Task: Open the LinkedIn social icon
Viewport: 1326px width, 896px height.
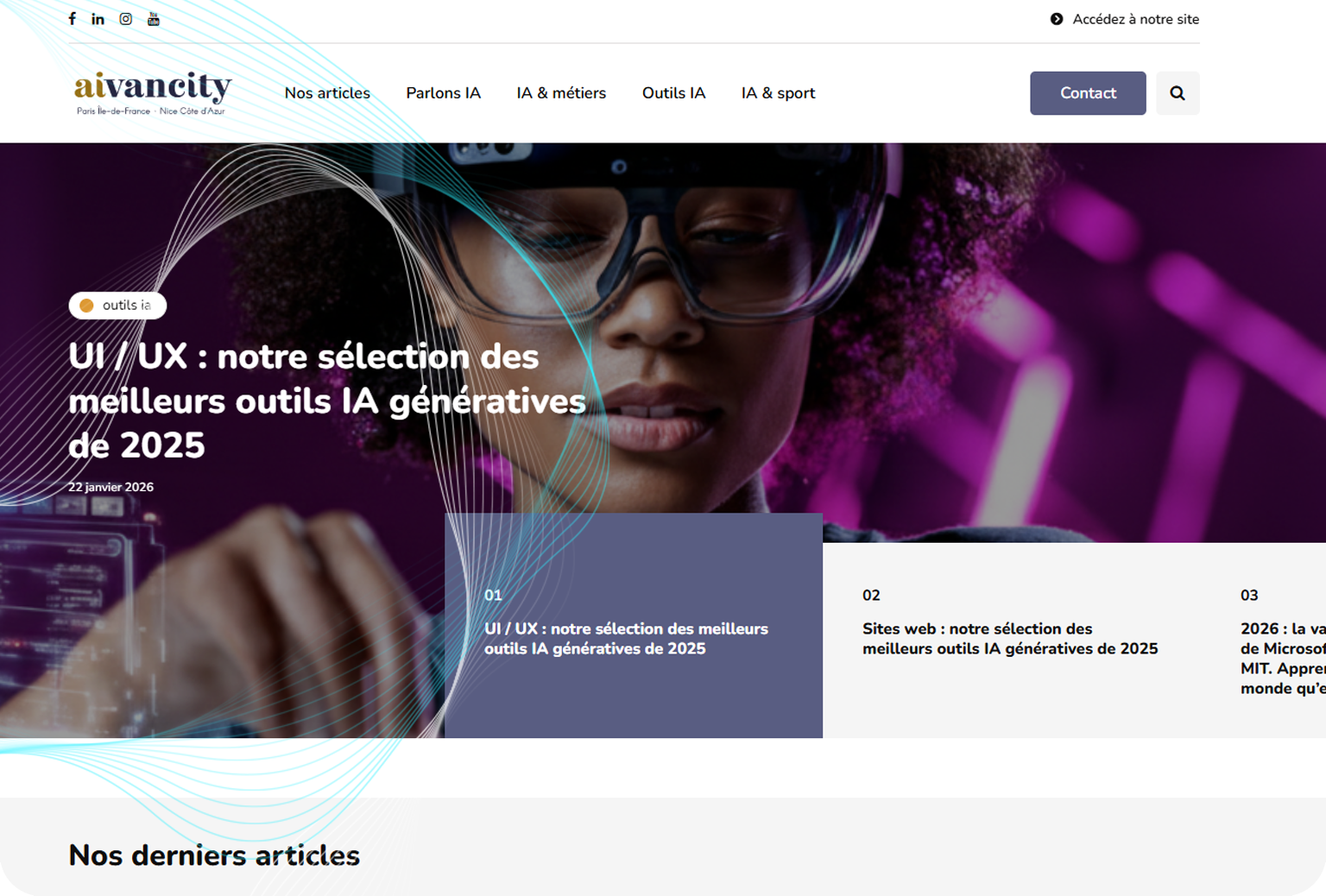Action: (x=98, y=19)
